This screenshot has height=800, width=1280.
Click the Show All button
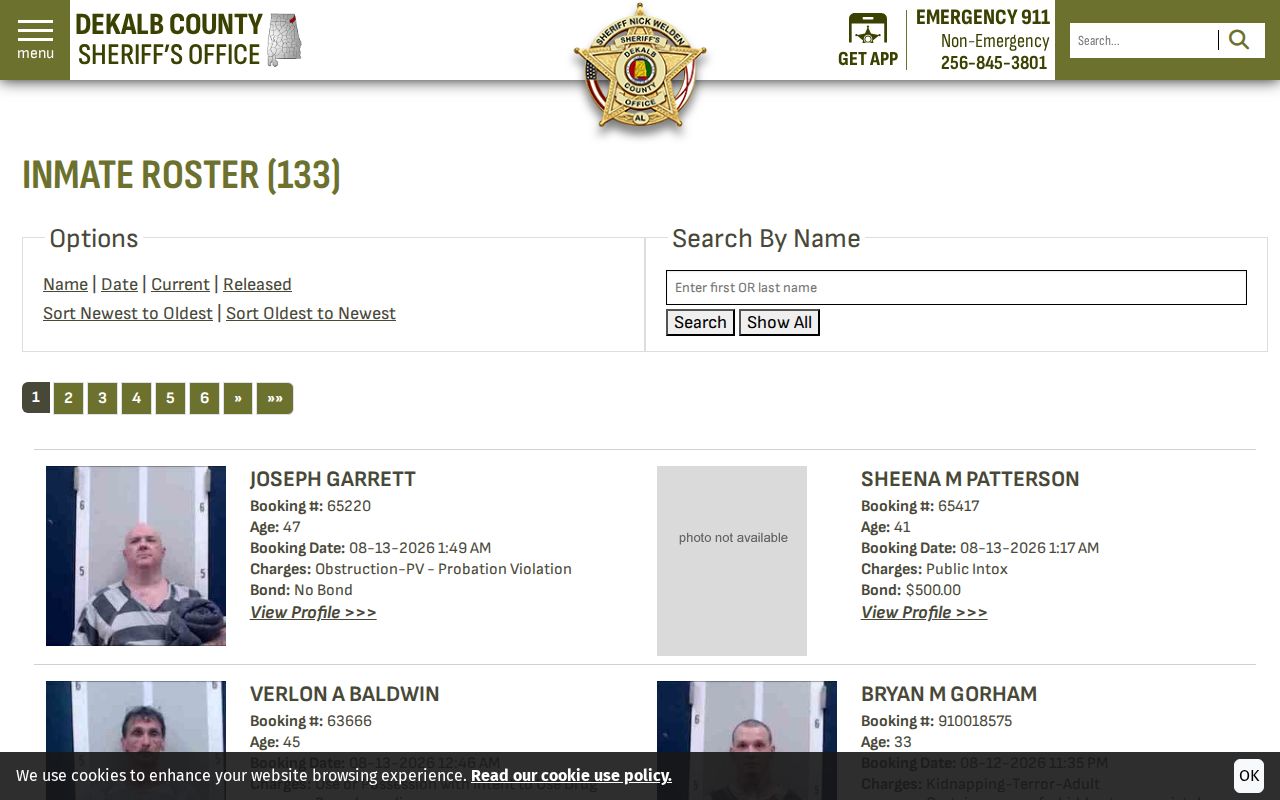[779, 322]
